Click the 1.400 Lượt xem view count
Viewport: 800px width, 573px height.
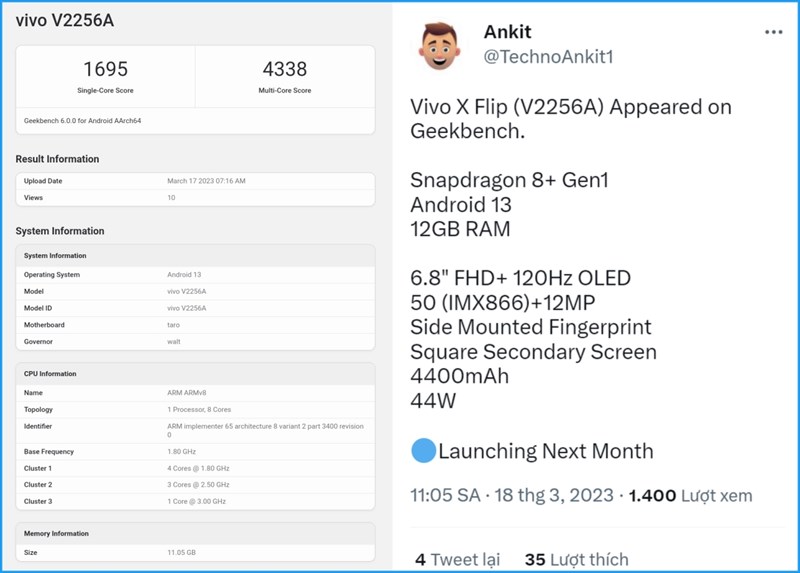[x=690, y=495]
